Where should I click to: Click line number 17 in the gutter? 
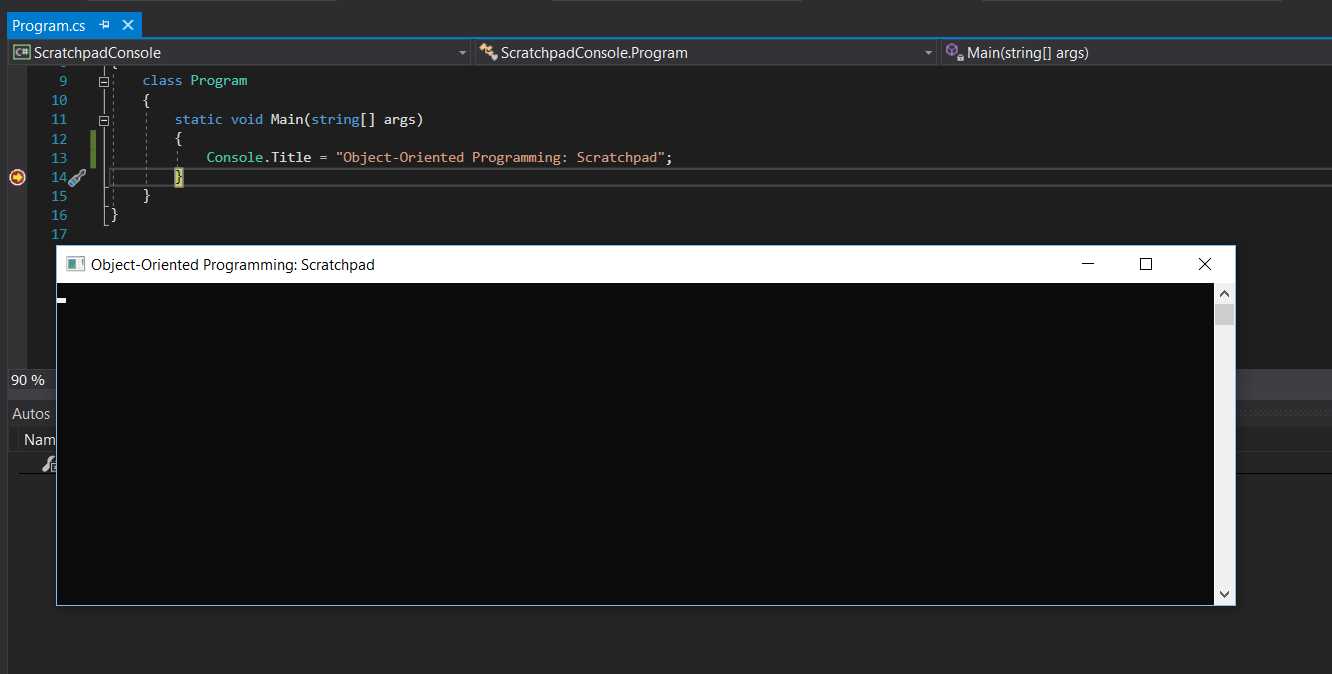click(x=58, y=235)
